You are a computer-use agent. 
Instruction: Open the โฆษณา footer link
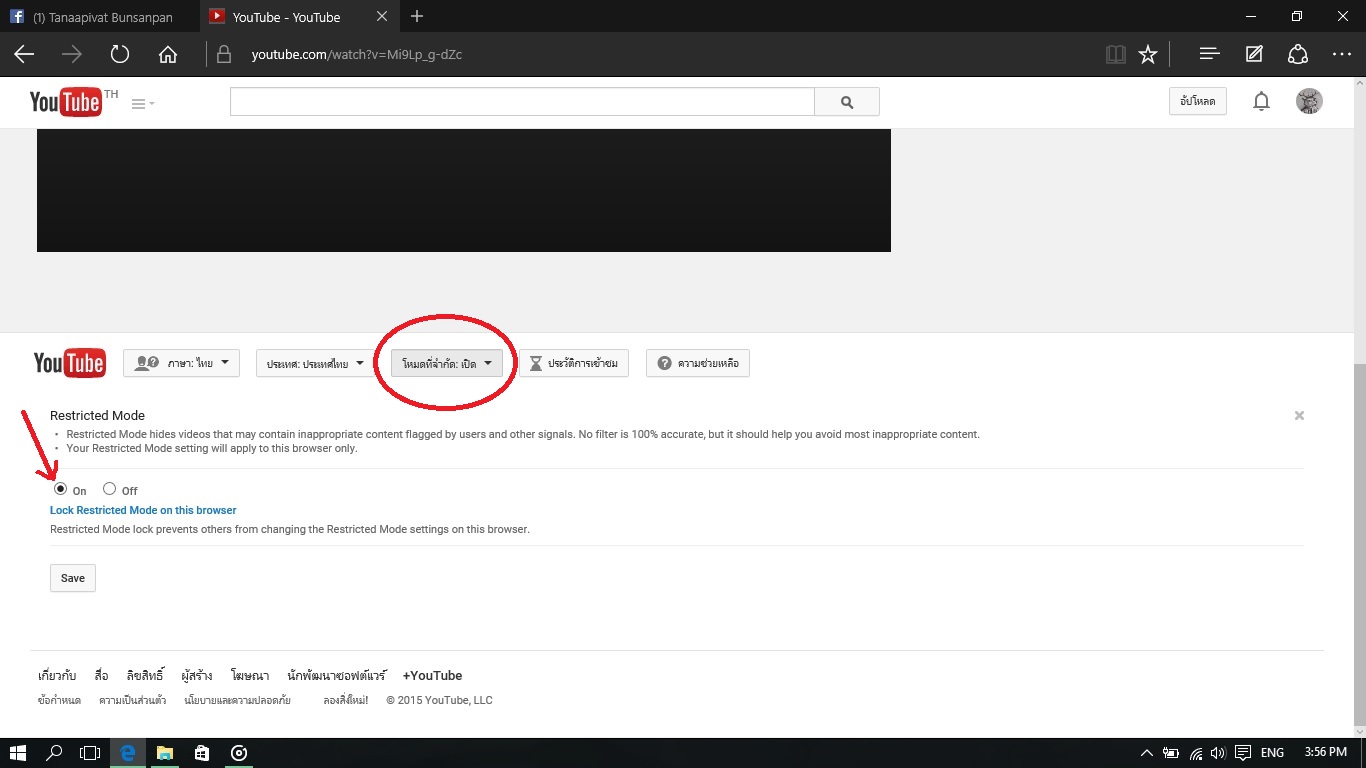[250, 676]
